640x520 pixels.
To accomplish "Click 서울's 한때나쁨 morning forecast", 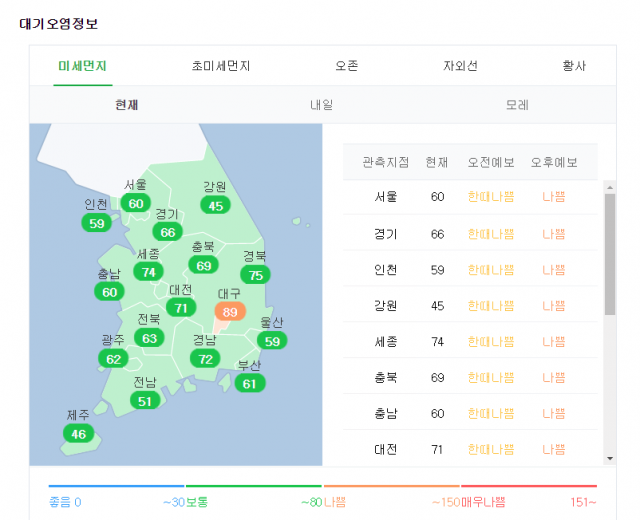I will [491, 197].
